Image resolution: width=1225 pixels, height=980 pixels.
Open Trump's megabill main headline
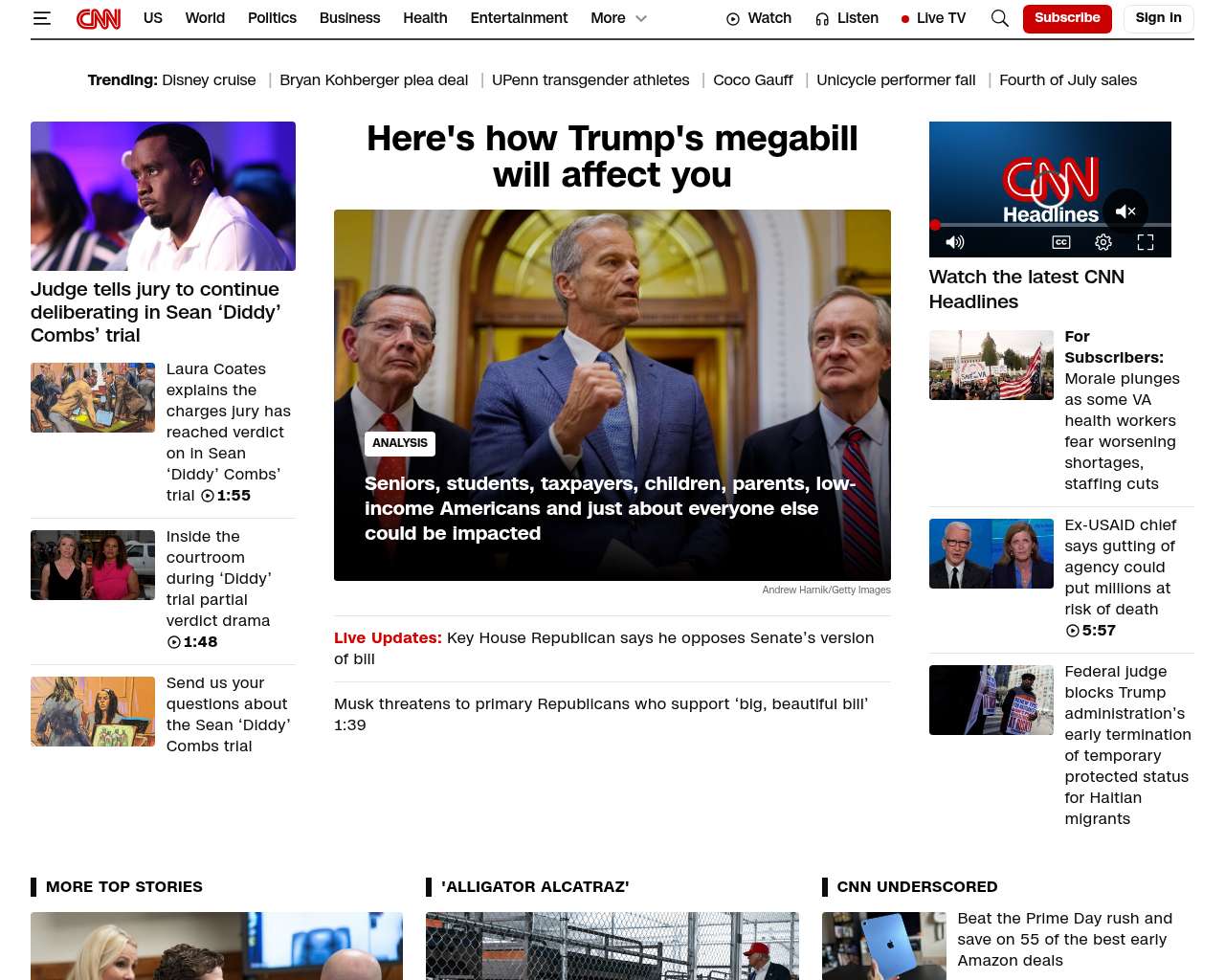612,157
